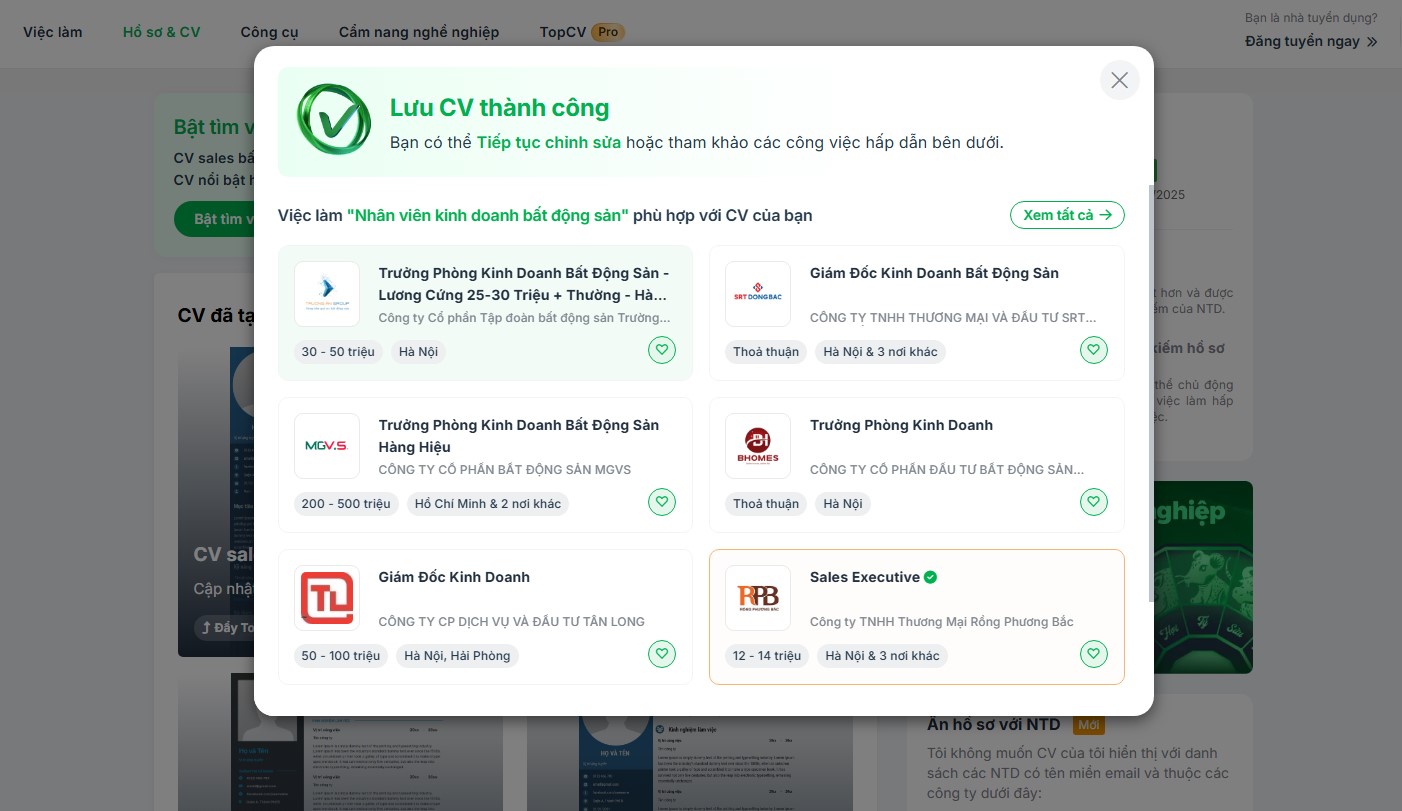Click the 30 - 50 triệu salary tag
Screen dimensions: 1402x811
[x=338, y=351]
